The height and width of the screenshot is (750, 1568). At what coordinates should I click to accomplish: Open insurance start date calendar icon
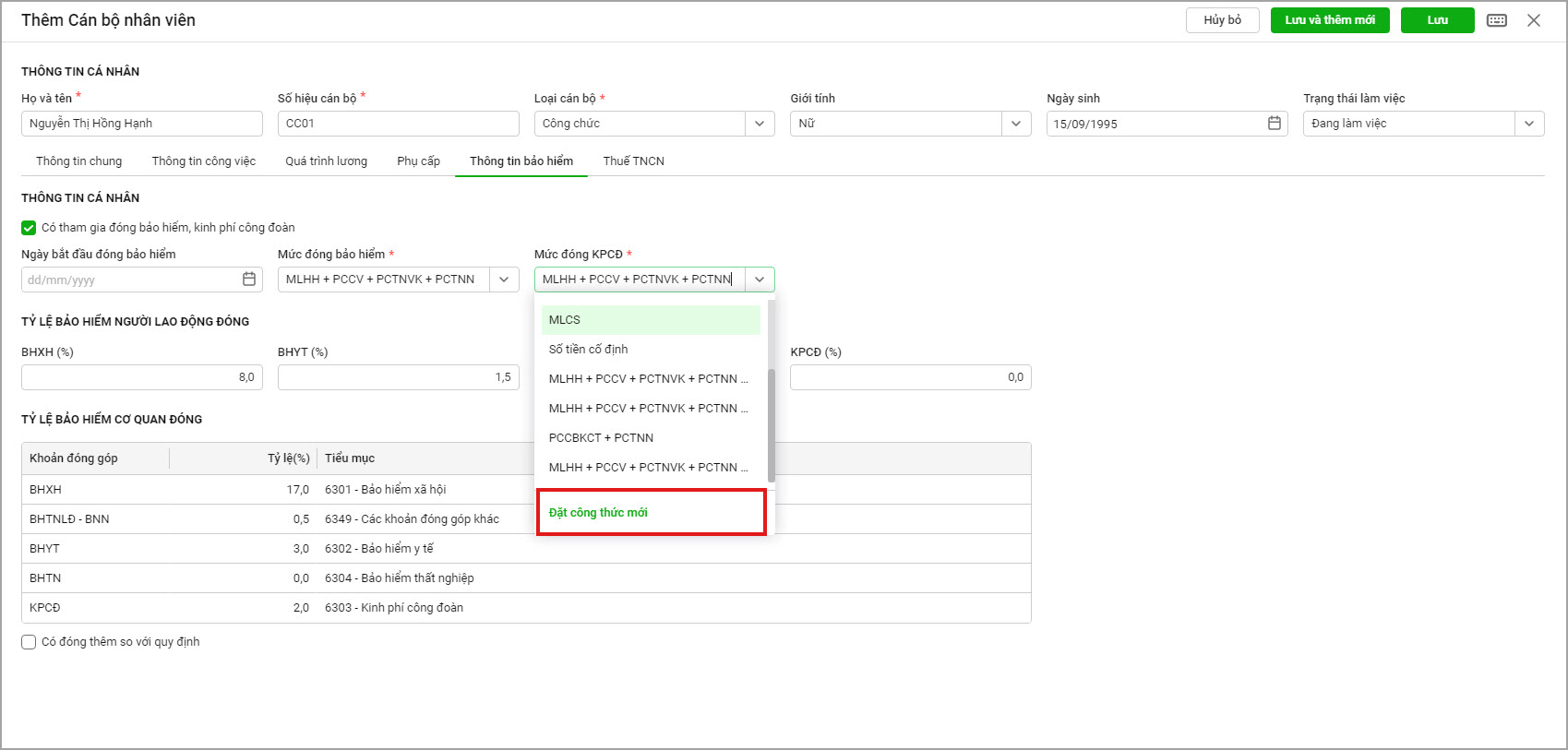pos(249,280)
